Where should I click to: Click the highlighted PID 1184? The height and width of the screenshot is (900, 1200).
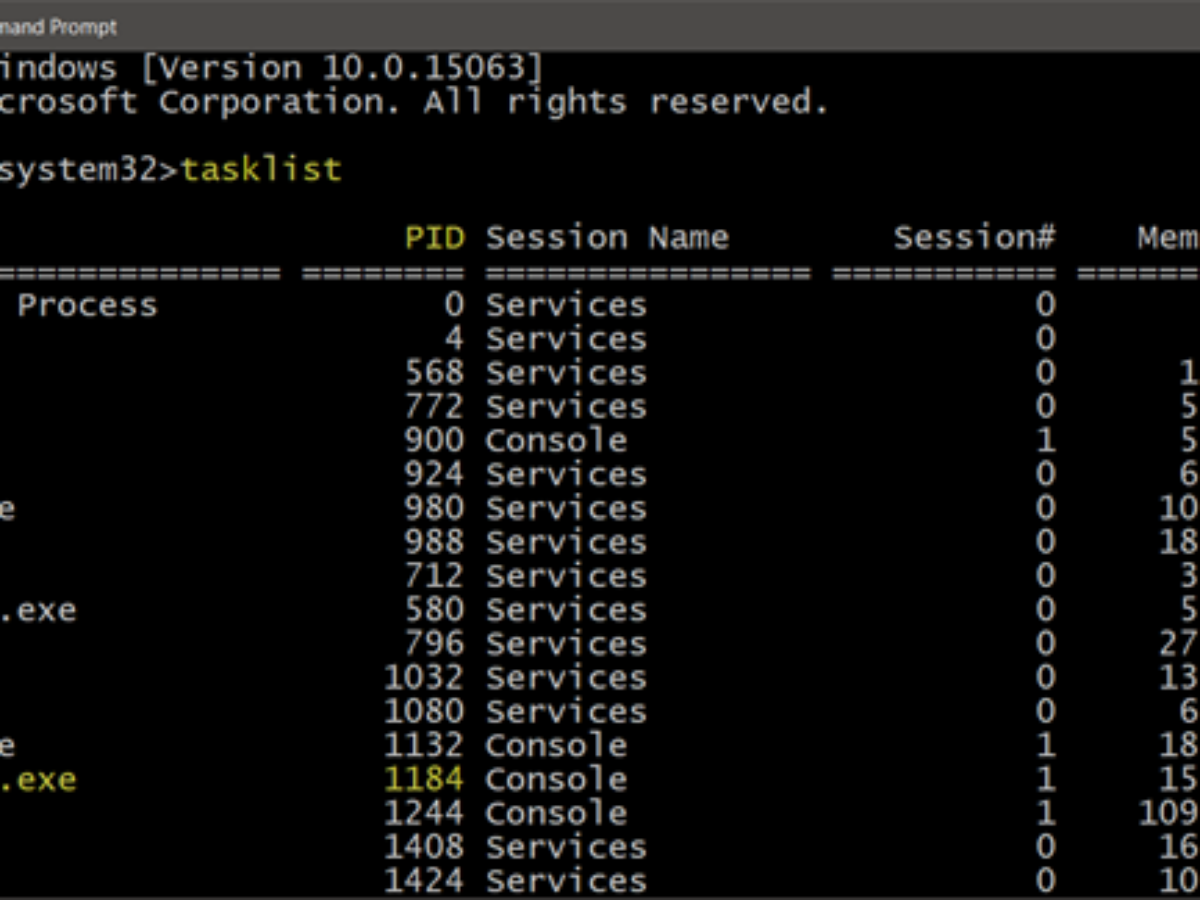click(x=424, y=779)
